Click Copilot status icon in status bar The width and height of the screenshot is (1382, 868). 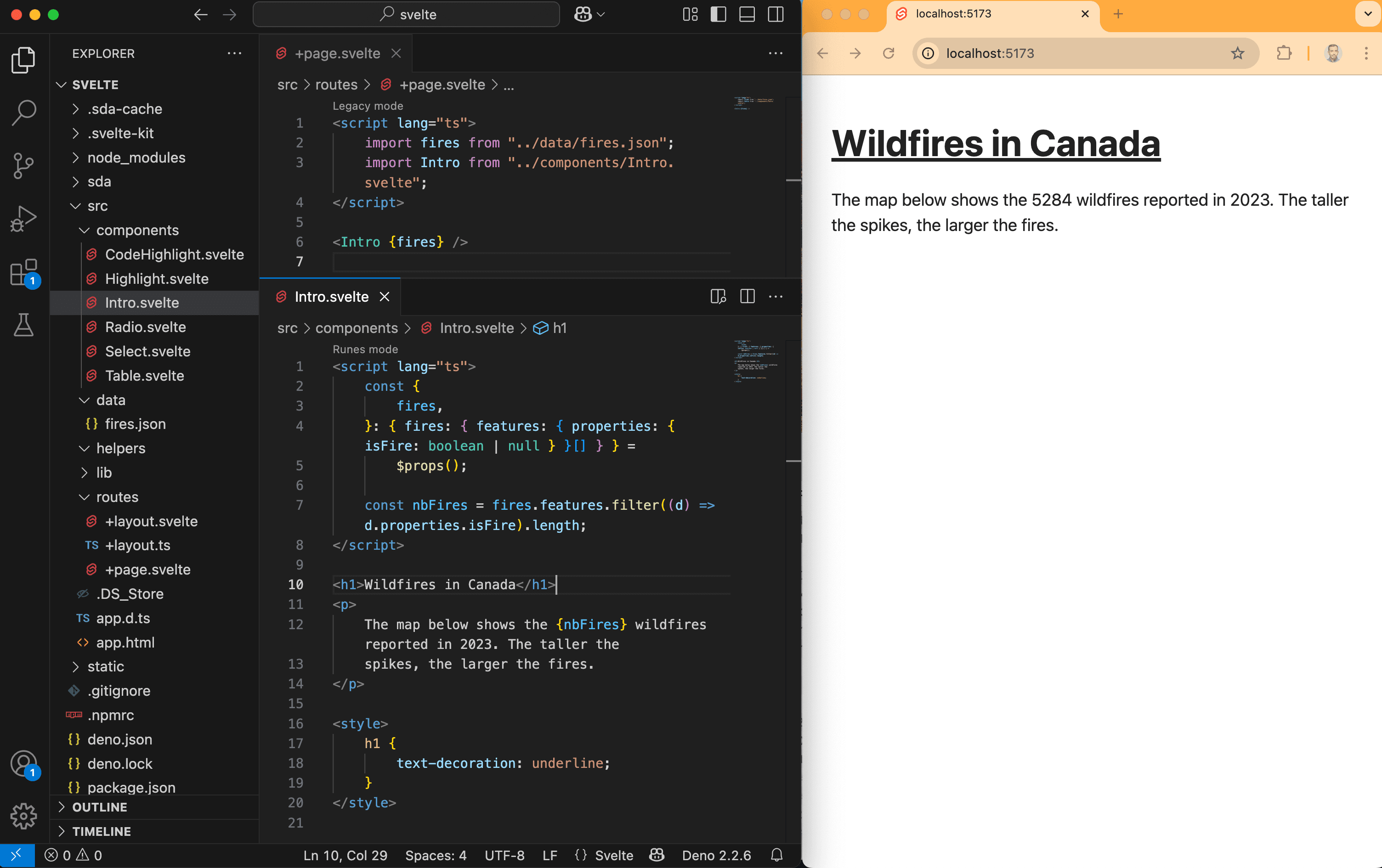click(x=657, y=856)
